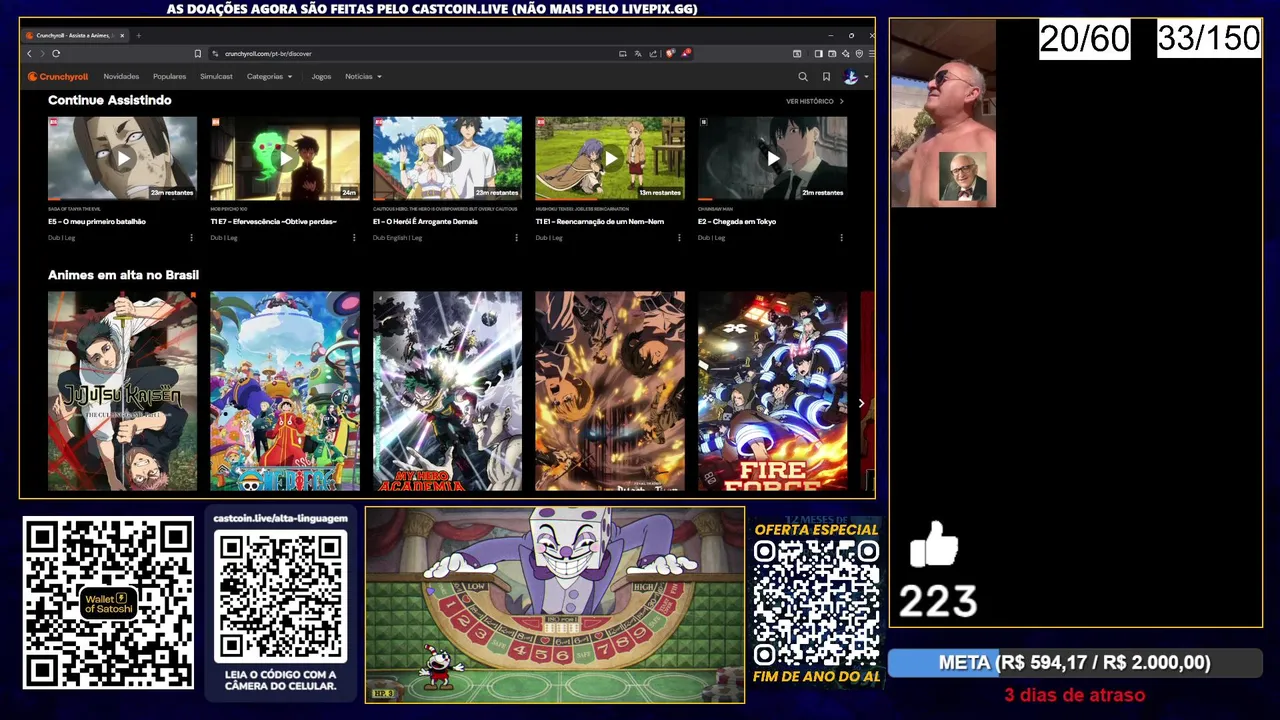Open the Jujutsu Kaisen poster
This screenshot has height=720, width=1280.
pyautogui.click(x=122, y=391)
